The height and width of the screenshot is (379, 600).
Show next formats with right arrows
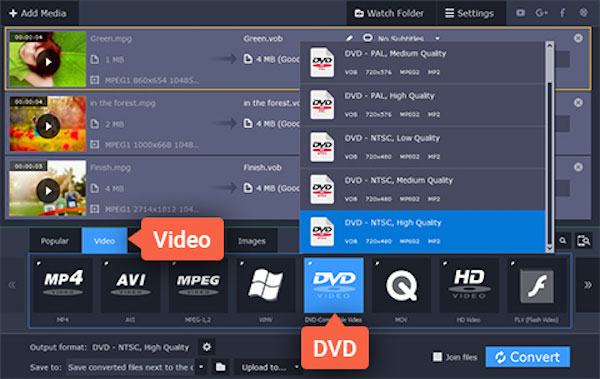click(588, 285)
